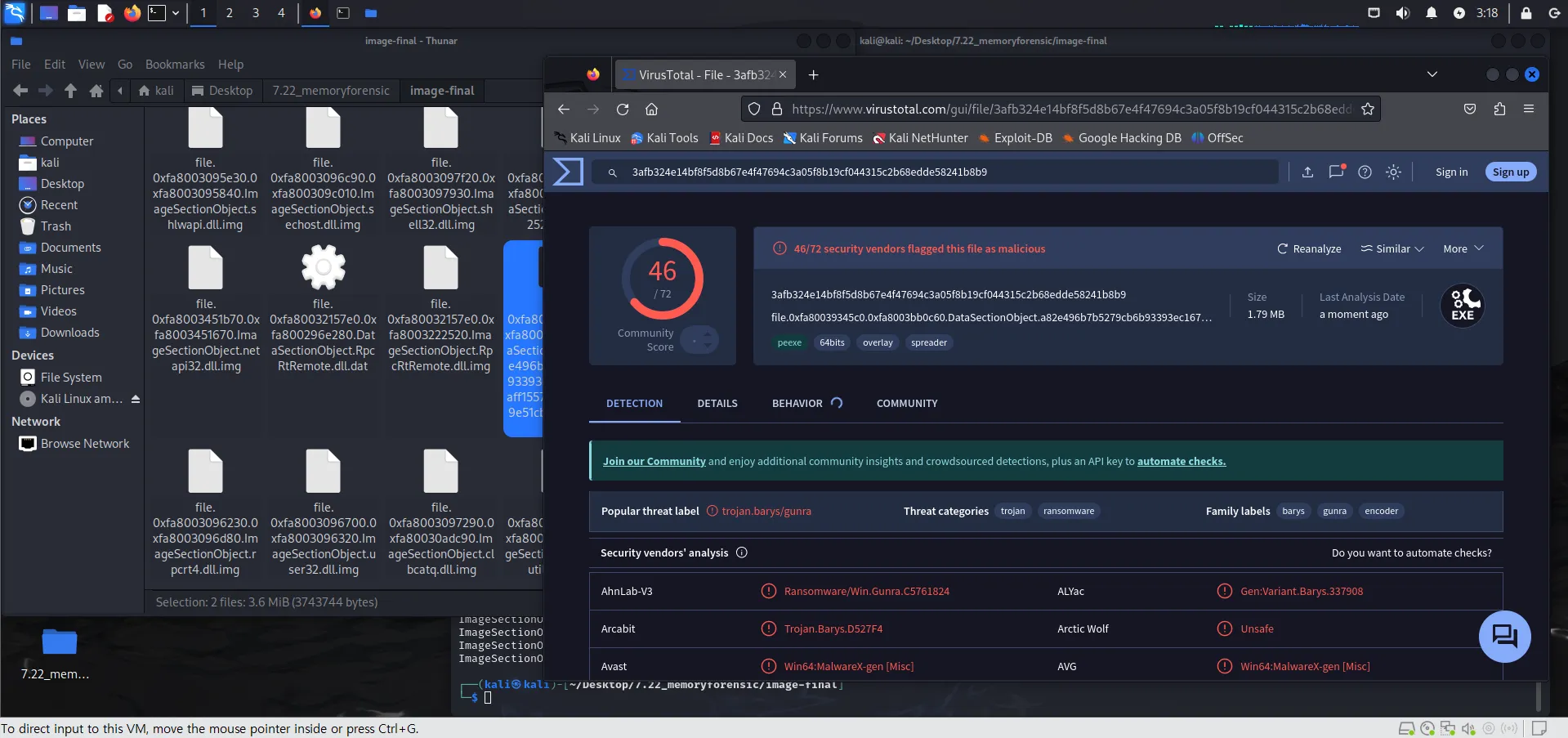This screenshot has width=1568, height=738.
Task: Expand the Similar dropdown
Action: [x=1392, y=248]
